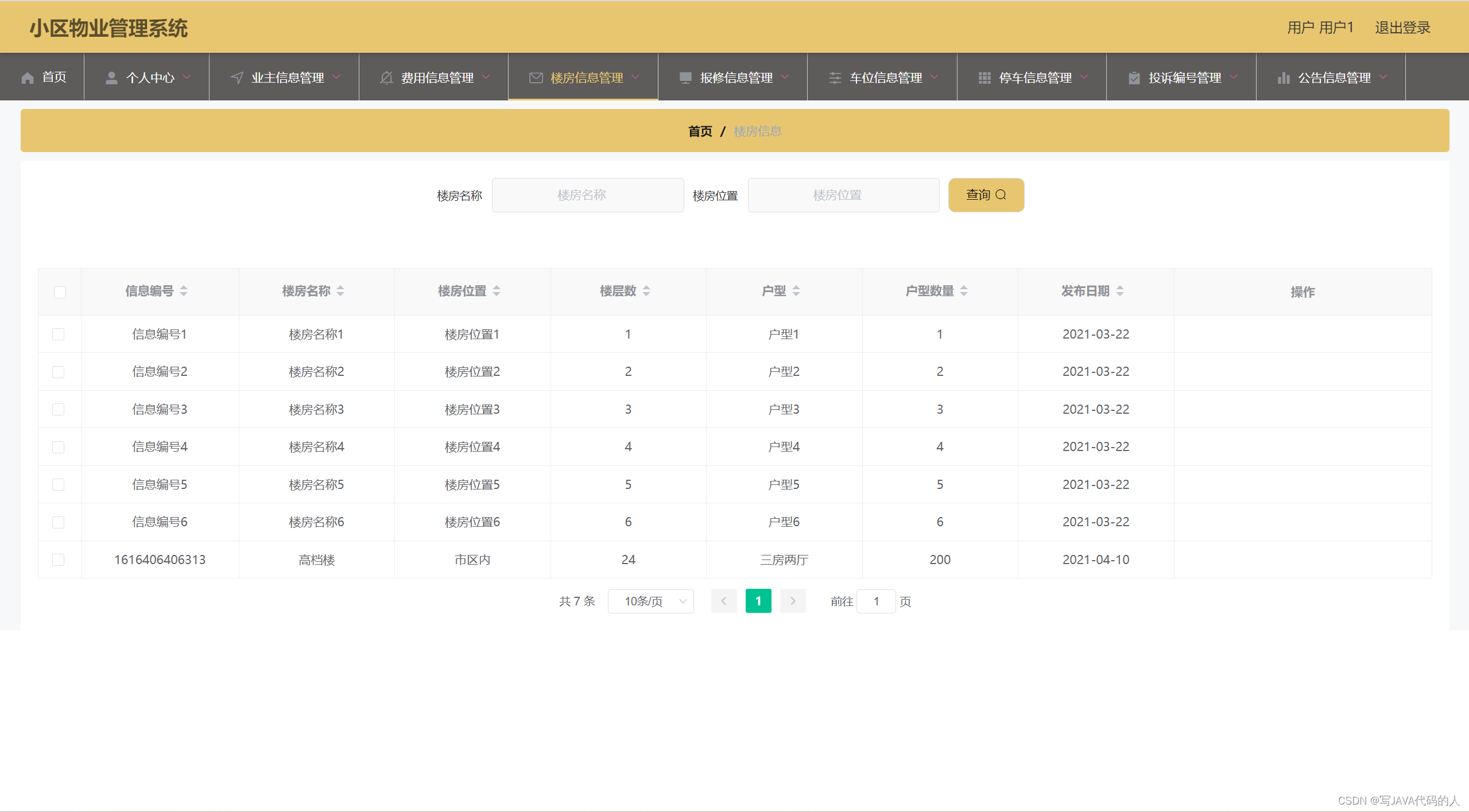Open the 费用信息管理 menu item
The width and height of the screenshot is (1469, 812).
tap(437, 78)
